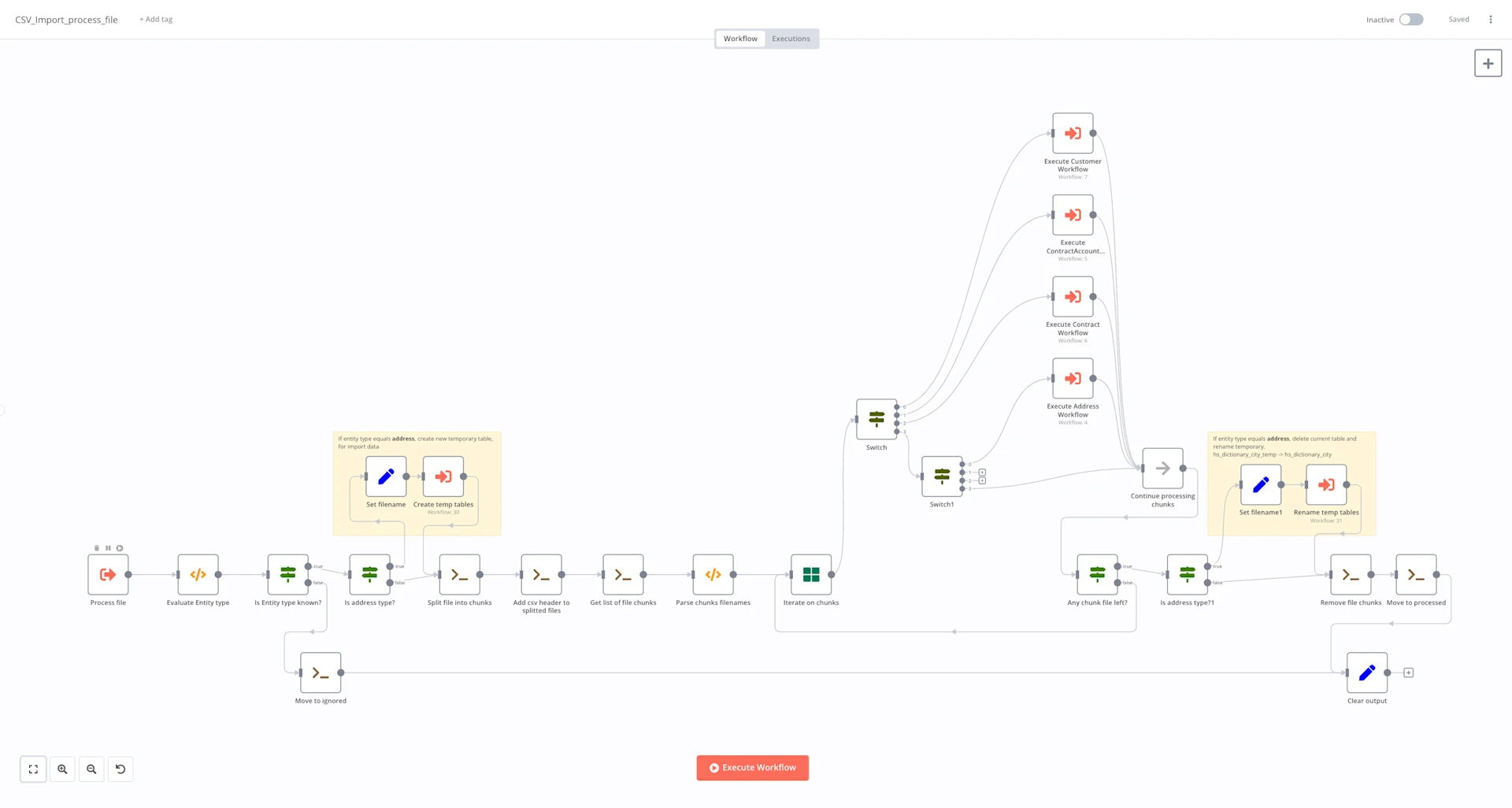Open the Rename temp tables node

[1326, 486]
